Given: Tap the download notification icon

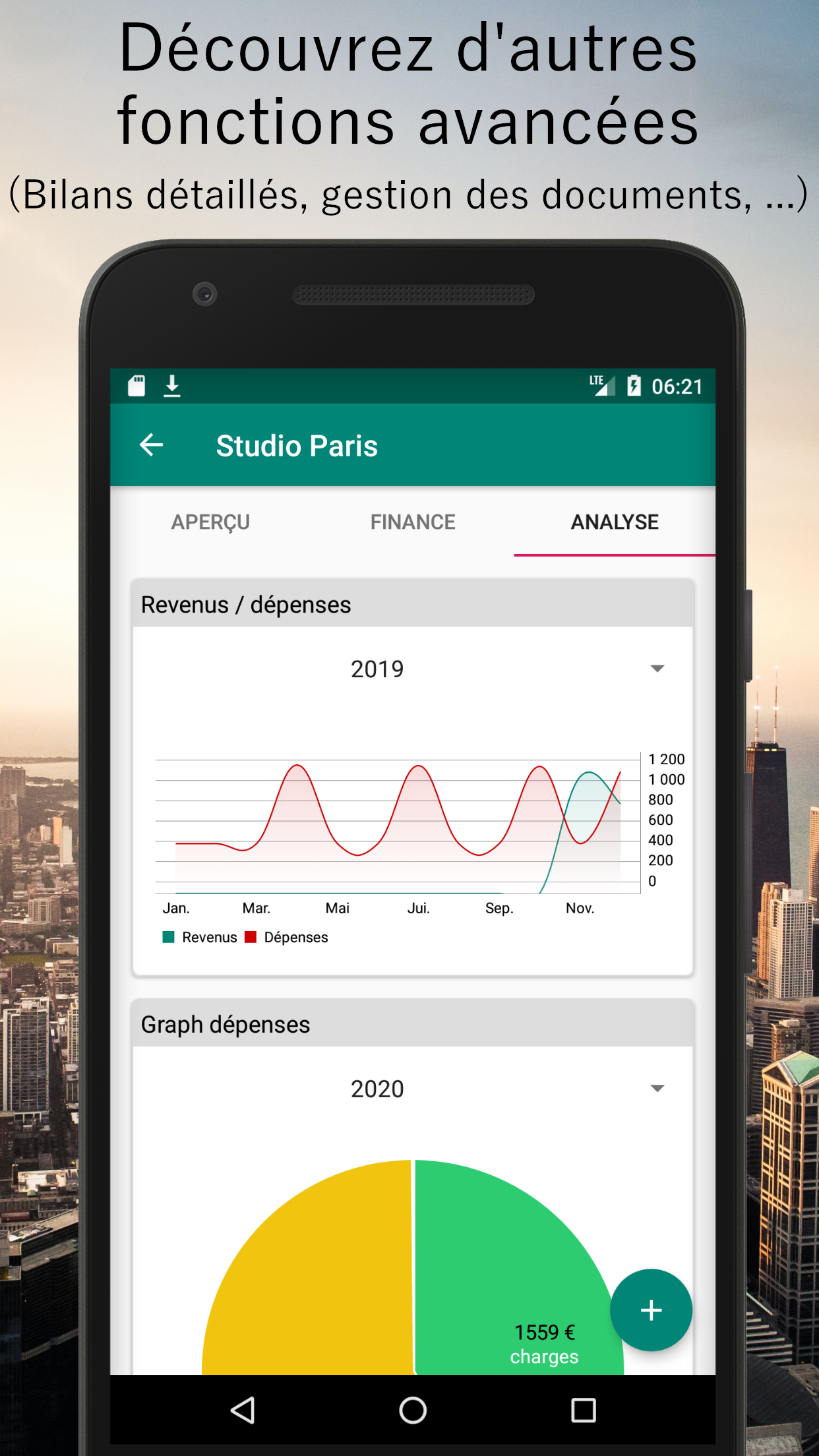Looking at the screenshot, I should click(172, 386).
